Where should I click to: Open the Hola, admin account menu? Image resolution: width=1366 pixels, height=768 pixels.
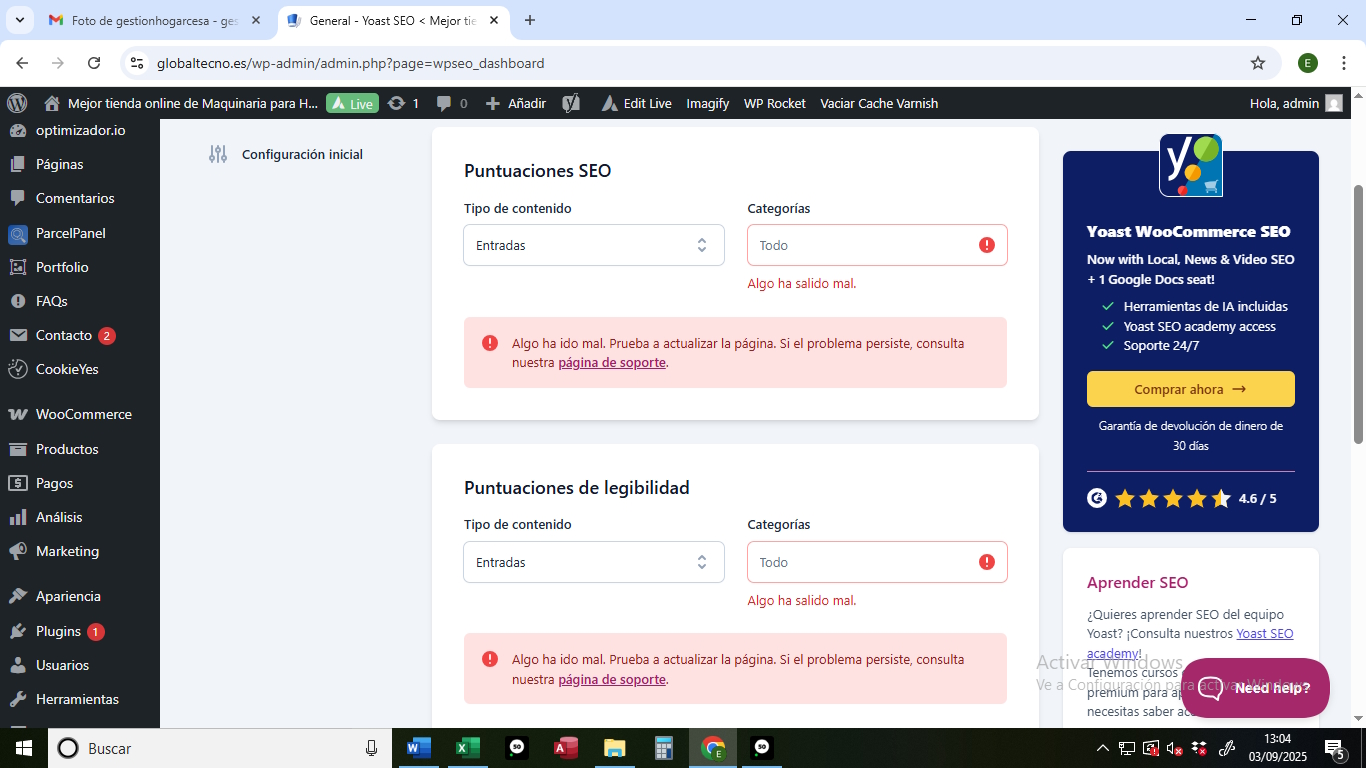pos(1296,103)
